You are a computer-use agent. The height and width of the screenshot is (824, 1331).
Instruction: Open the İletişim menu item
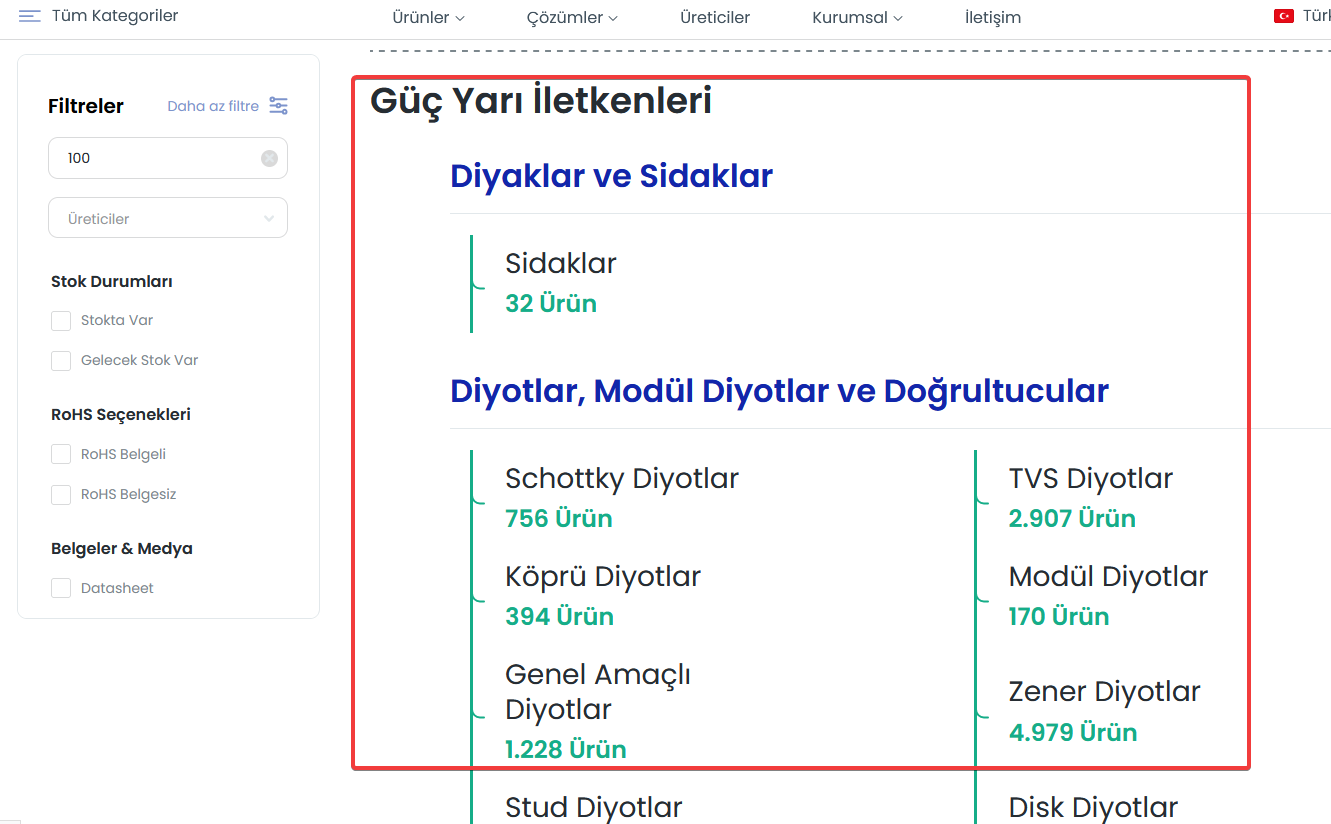click(992, 18)
